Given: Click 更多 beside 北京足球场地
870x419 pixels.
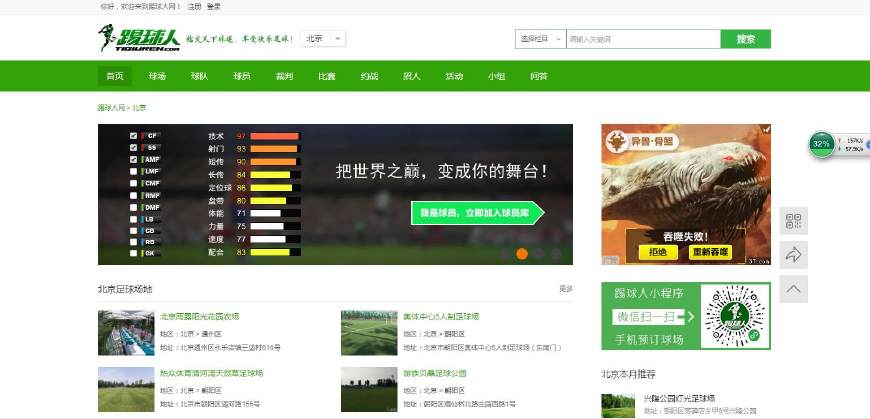Looking at the screenshot, I should (566, 289).
